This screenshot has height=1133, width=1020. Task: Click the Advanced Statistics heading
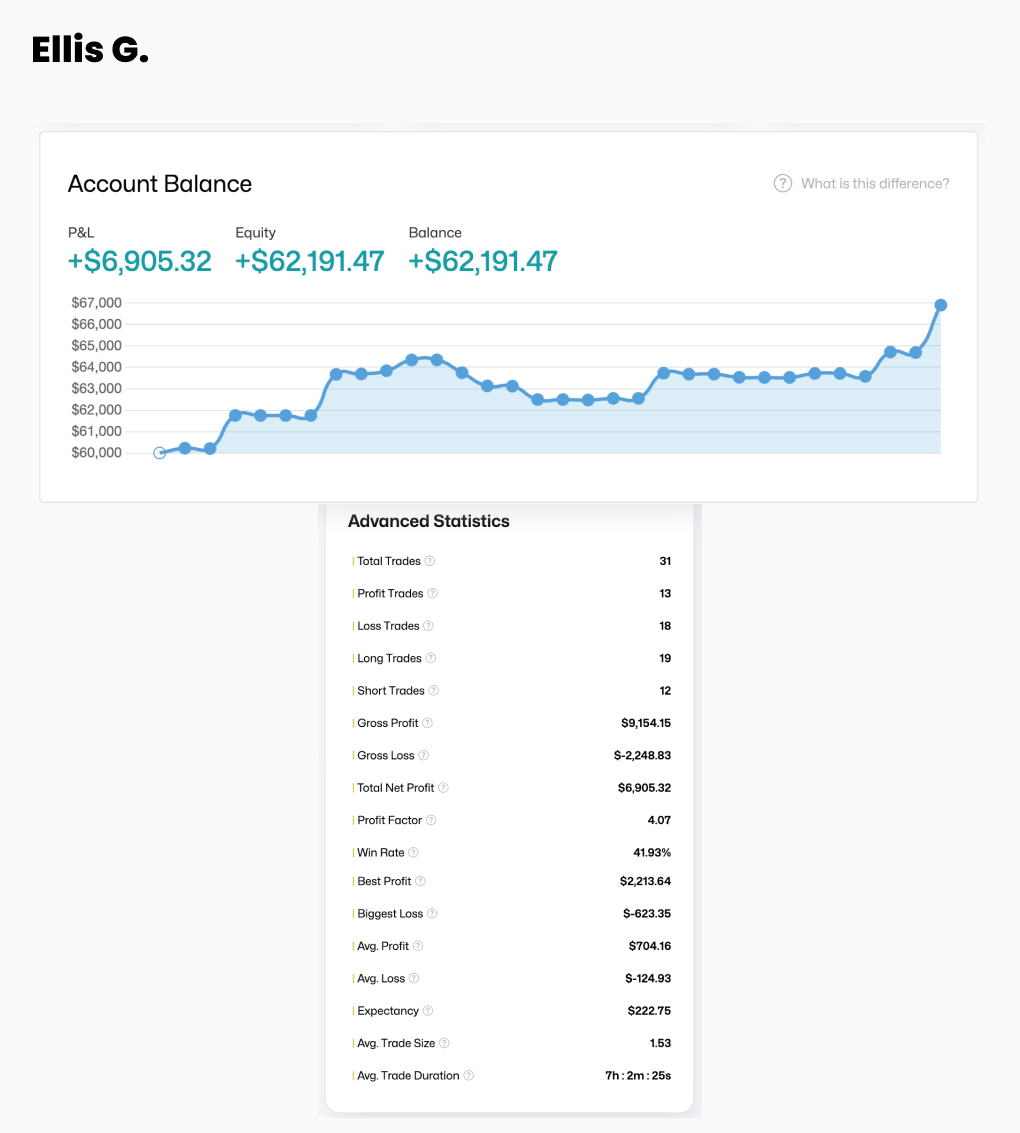tap(428, 521)
